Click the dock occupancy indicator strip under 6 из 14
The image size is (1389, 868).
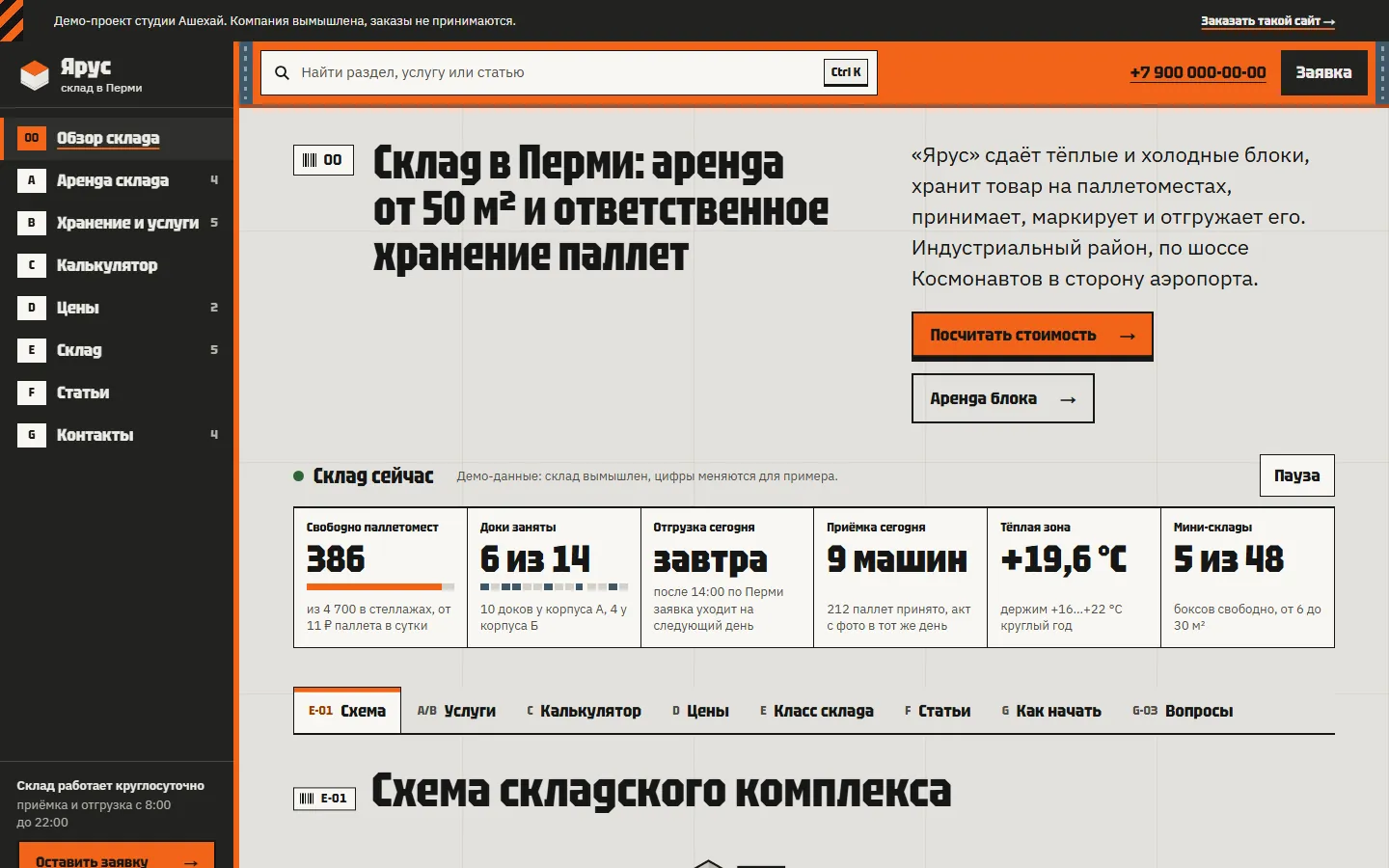[554, 586]
